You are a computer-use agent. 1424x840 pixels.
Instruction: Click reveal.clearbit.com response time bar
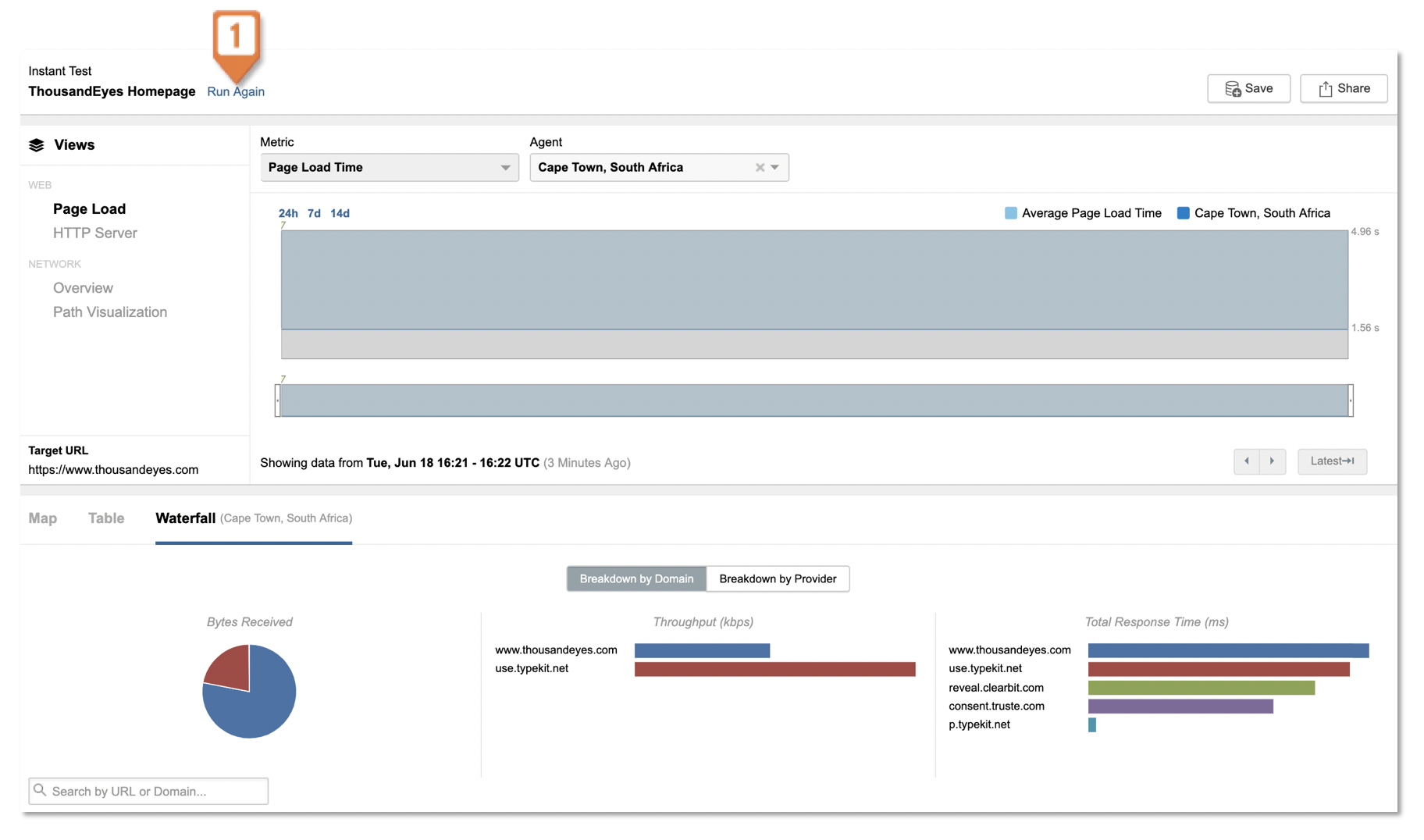click(1201, 688)
